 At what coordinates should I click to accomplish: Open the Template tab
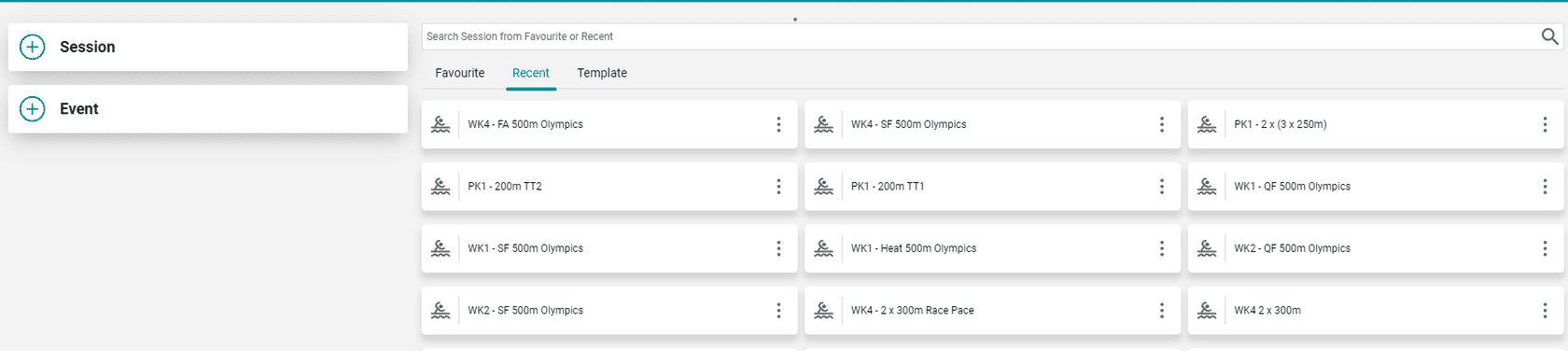[602, 73]
